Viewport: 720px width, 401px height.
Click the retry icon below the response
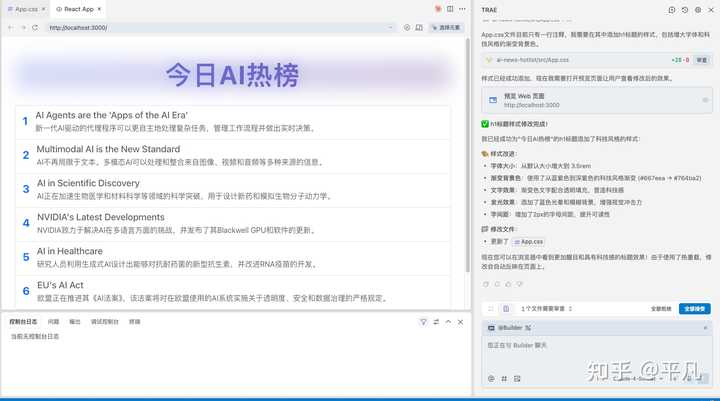coord(497,284)
